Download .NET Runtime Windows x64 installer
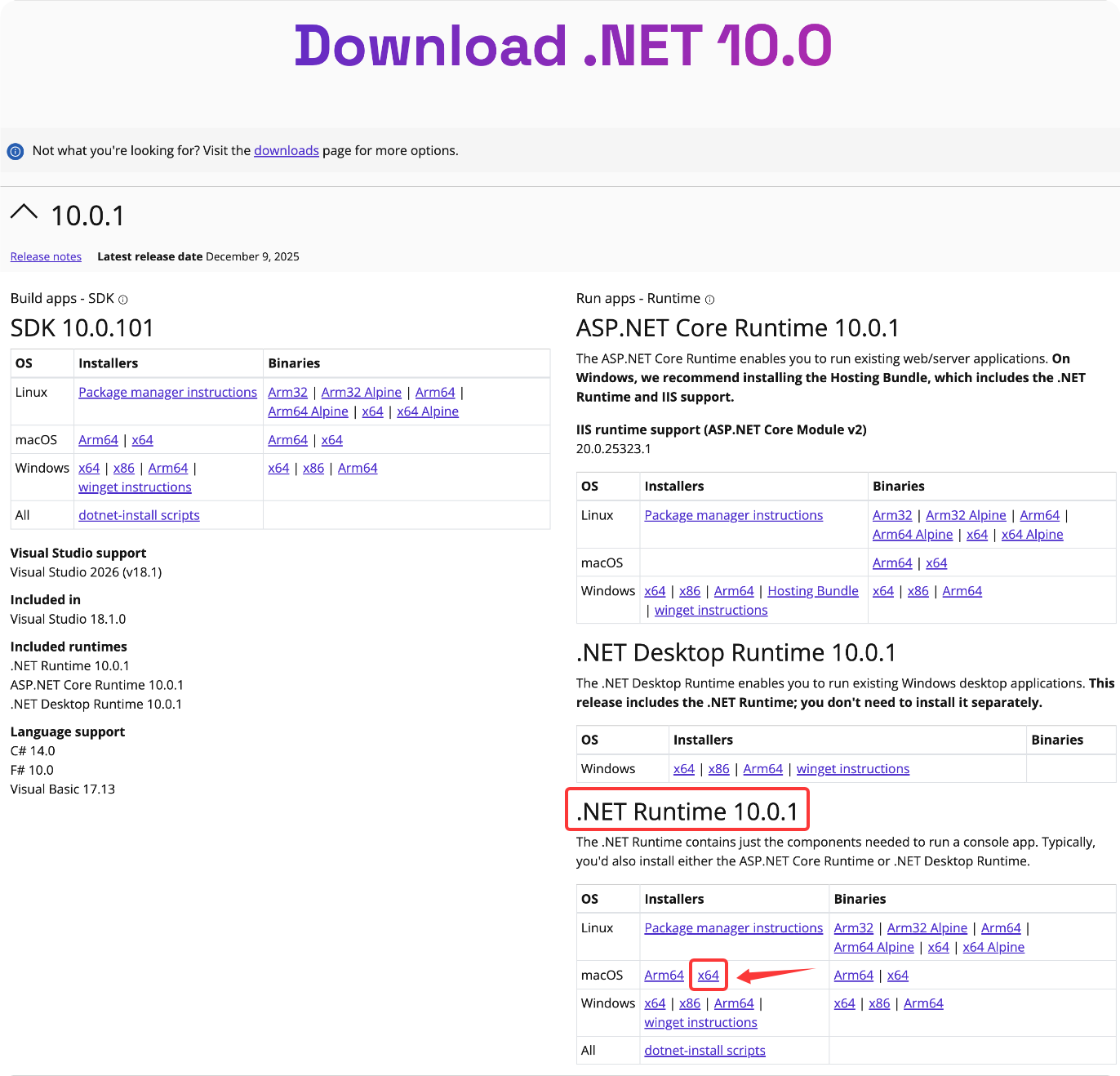The width and height of the screenshot is (1120, 1076). point(655,1003)
